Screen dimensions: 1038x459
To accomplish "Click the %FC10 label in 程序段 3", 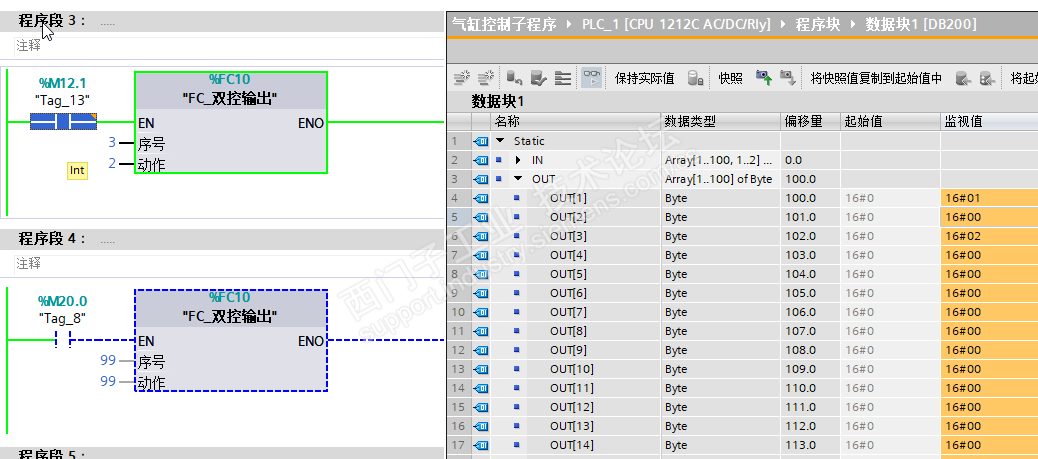I will click(x=230, y=79).
